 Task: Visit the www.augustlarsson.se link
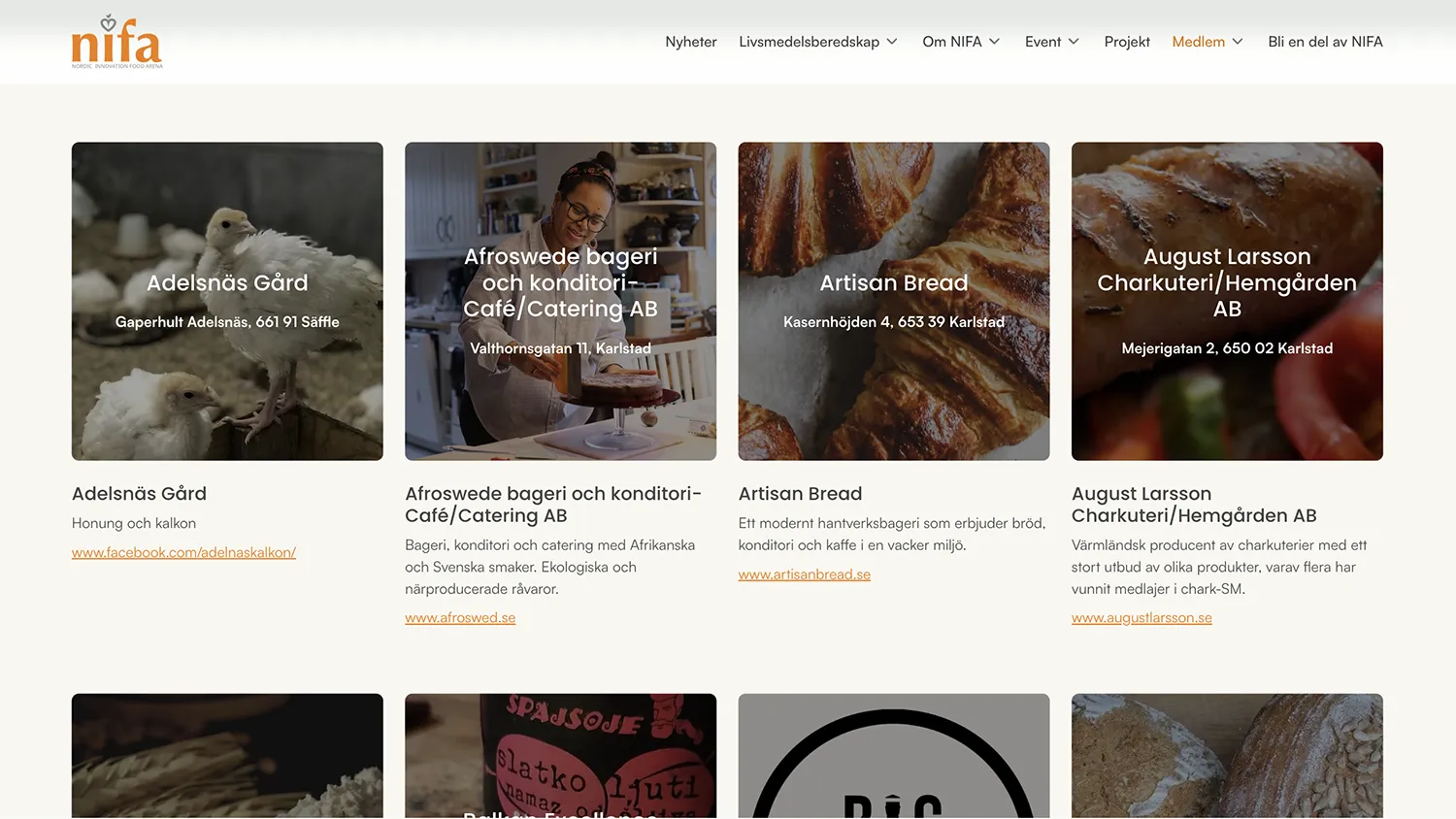(1142, 617)
